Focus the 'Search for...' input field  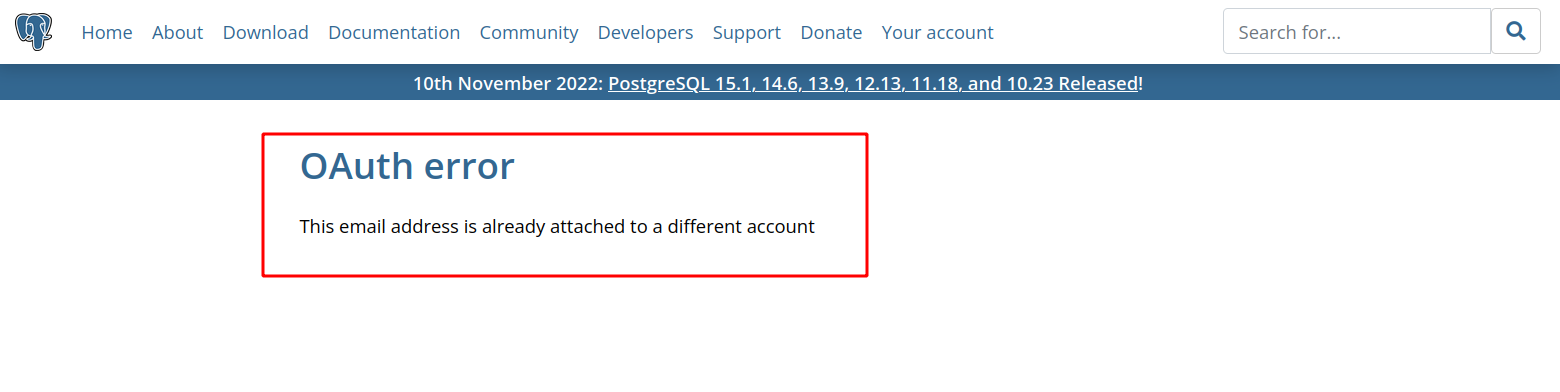click(1357, 31)
